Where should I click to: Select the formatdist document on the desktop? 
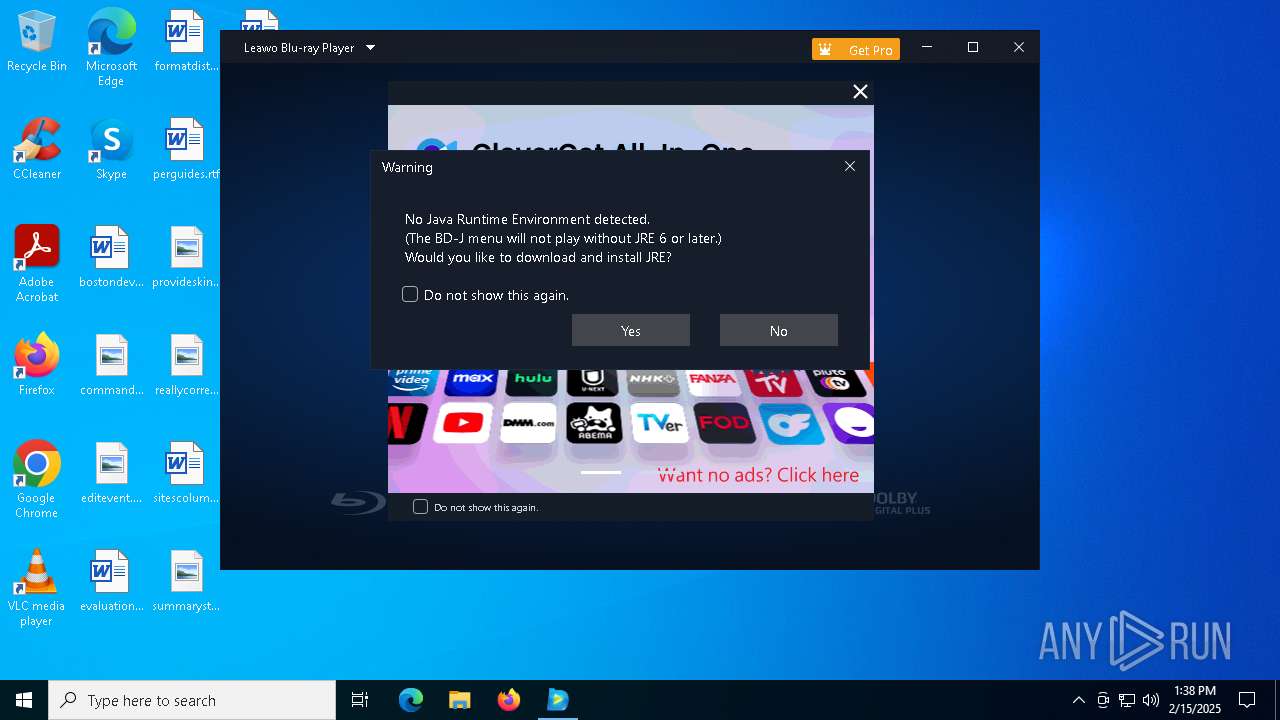[x=185, y=42]
